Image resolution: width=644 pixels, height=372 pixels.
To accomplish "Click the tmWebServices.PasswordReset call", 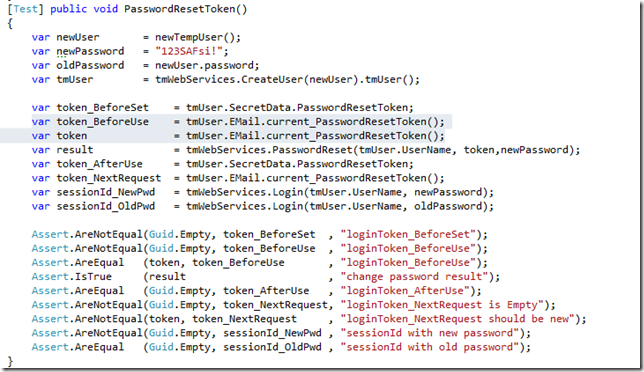I will [x=382, y=150].
